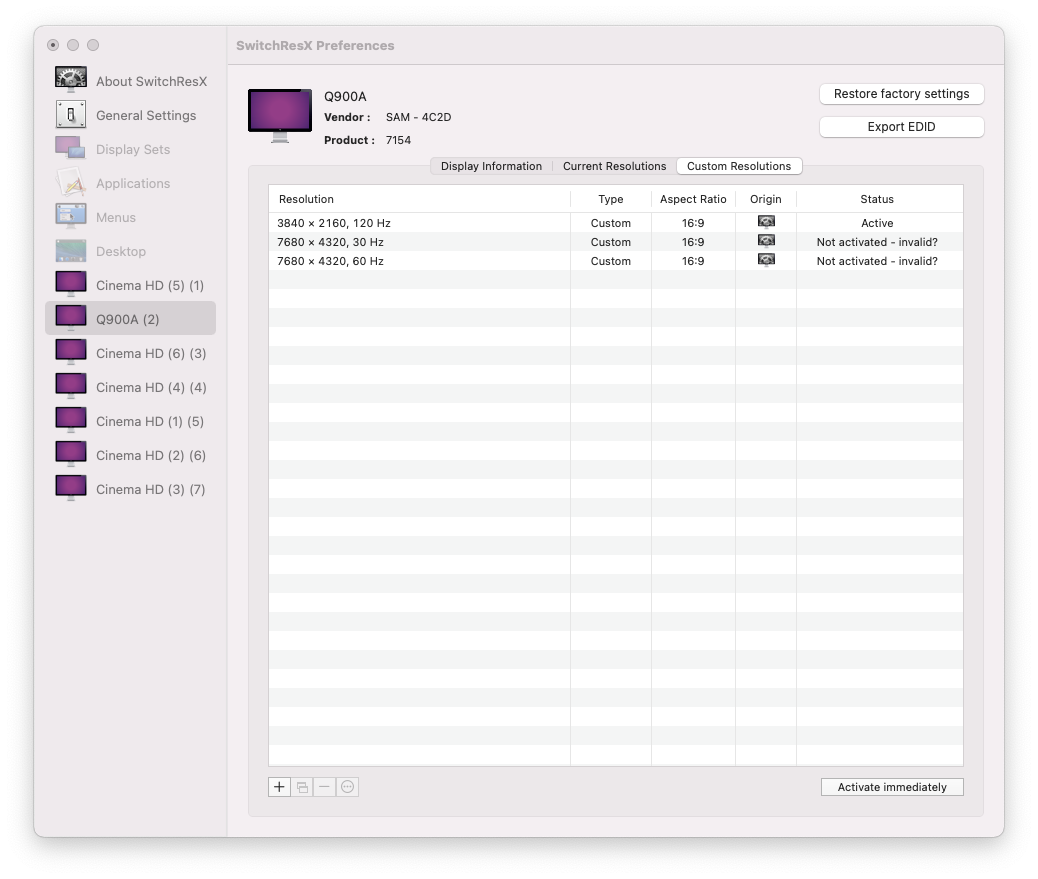Click the large Q900A display thumbnail
The image size is (1038, 879).
pyautogui.click(x=280, y=115)
